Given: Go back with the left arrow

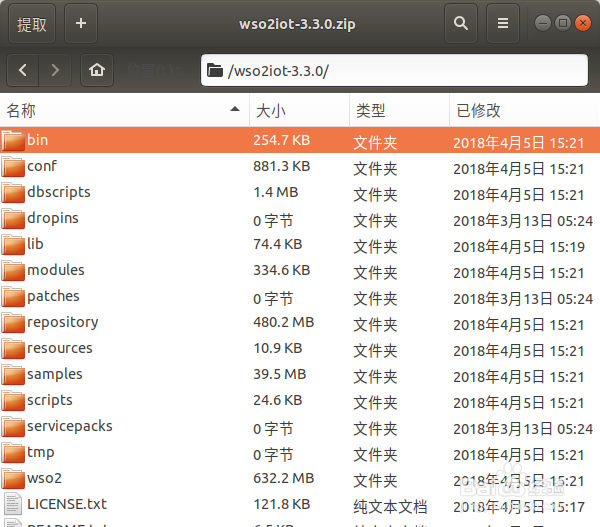Looking at the screenshot, I should [x=23, y=70].
